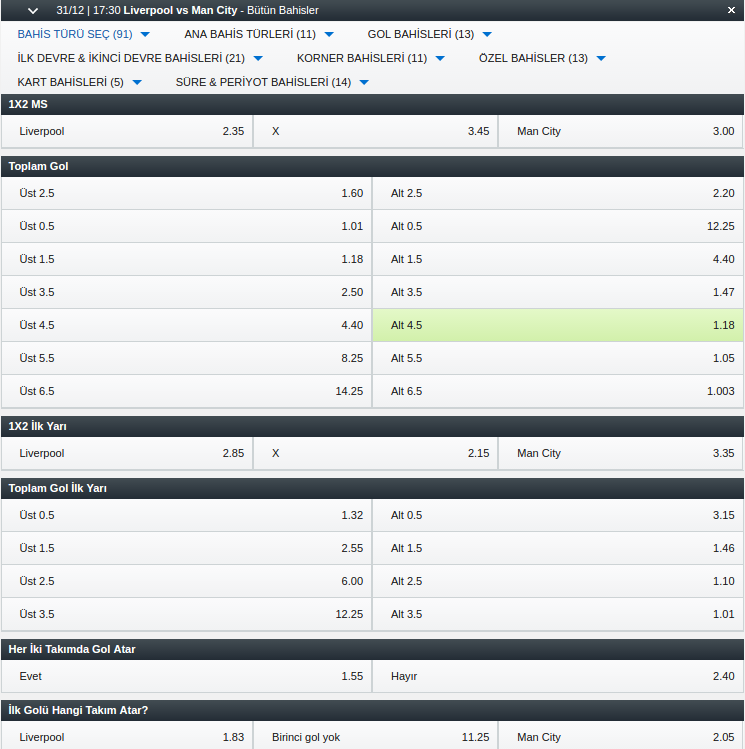Expand SÜRE & PERİYOT BAHİSLERİ (14)
This screenshot has width=745, height=749.
point(272,82)
